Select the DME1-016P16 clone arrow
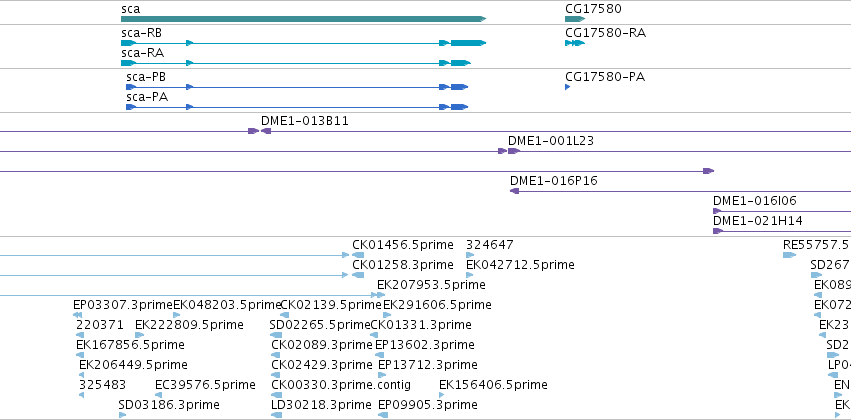 pos(515,191)
